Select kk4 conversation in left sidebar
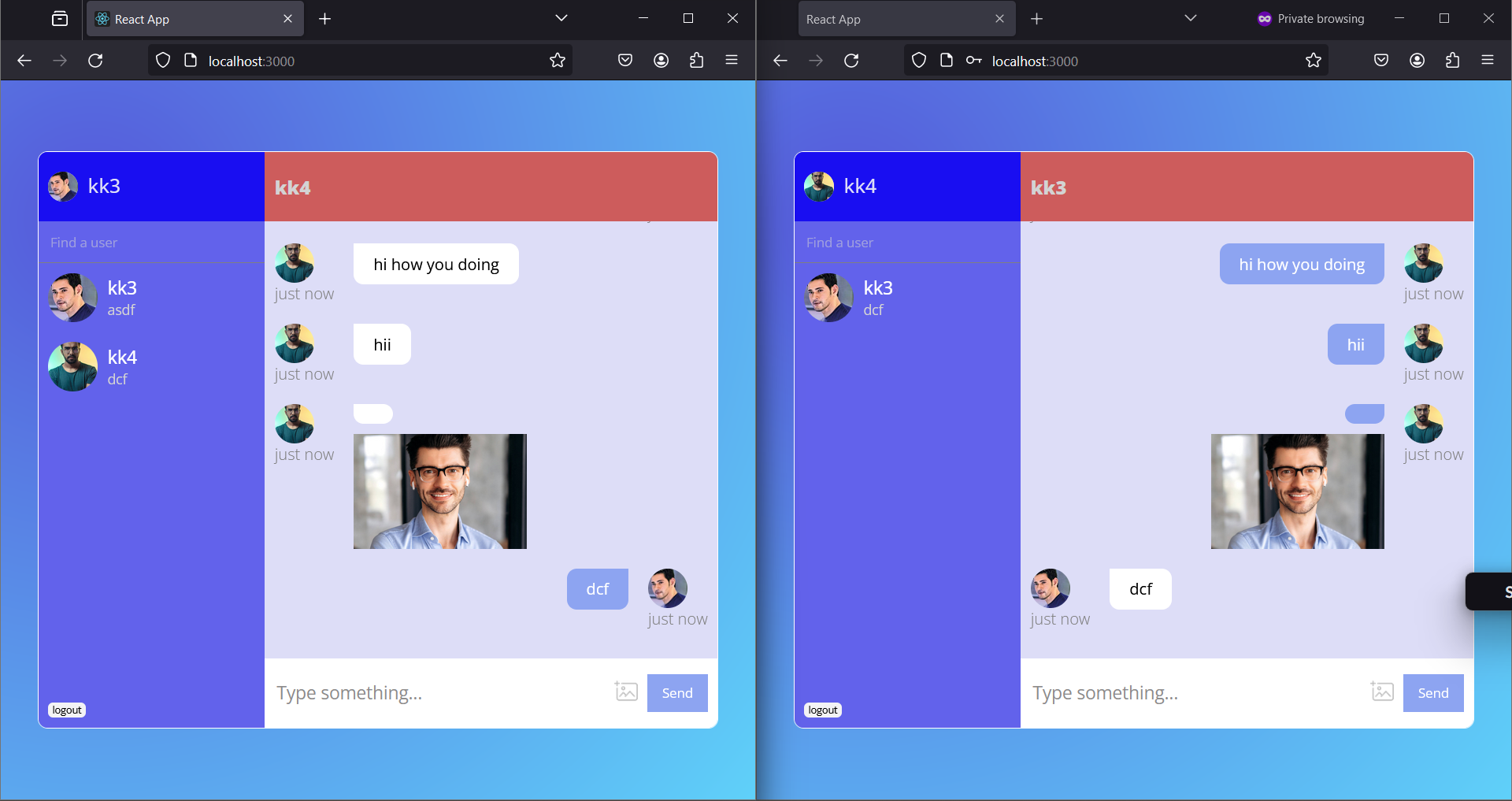This screenshot has height=801, width=1512. coord(122,367)
